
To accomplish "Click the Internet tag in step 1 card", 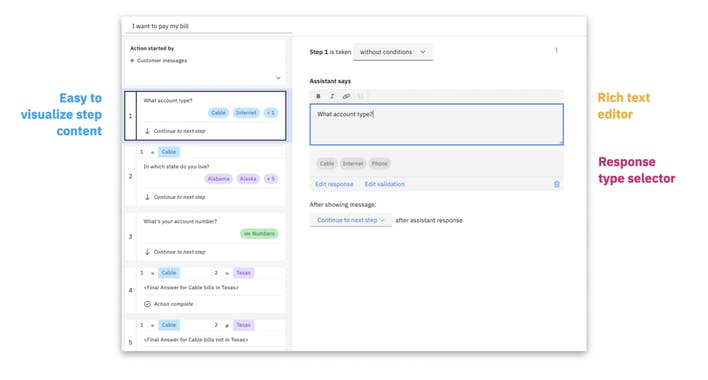I will click(246, 113).
